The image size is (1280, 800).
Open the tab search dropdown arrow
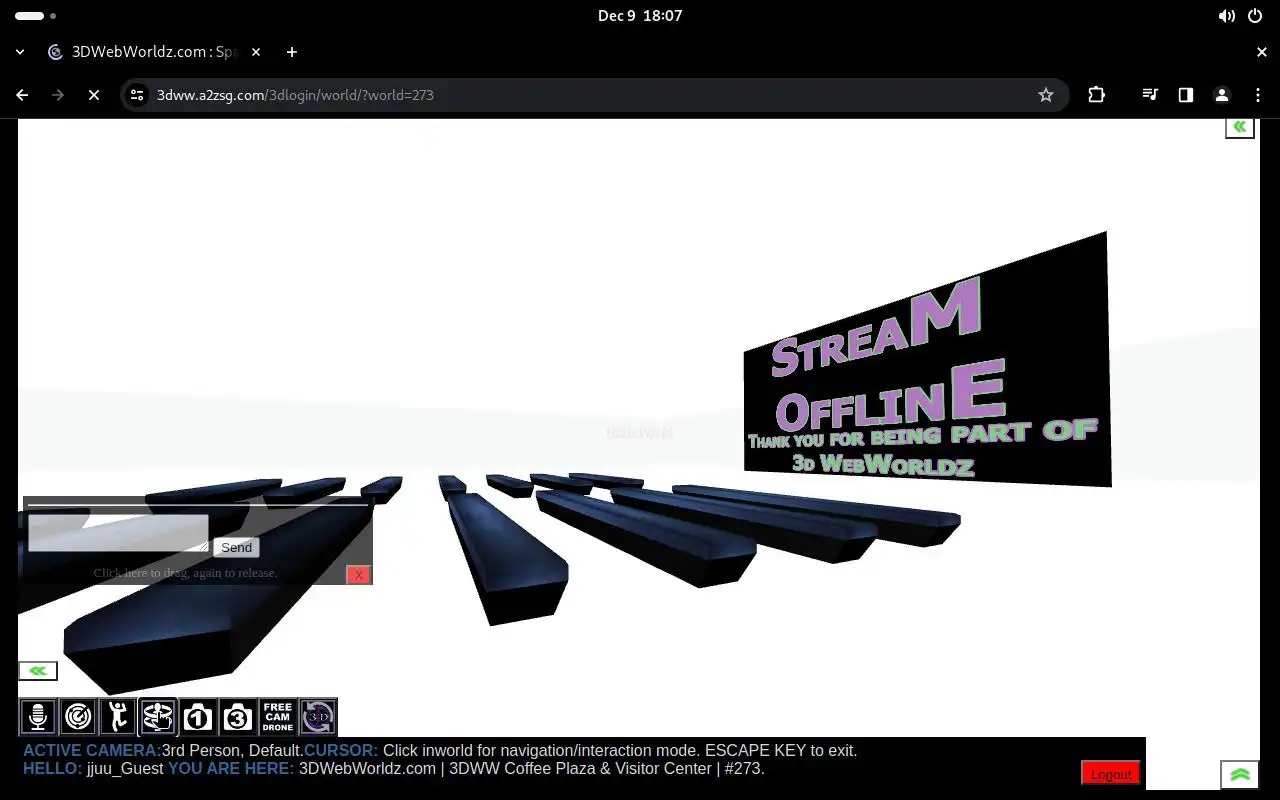tap(20, 52)
